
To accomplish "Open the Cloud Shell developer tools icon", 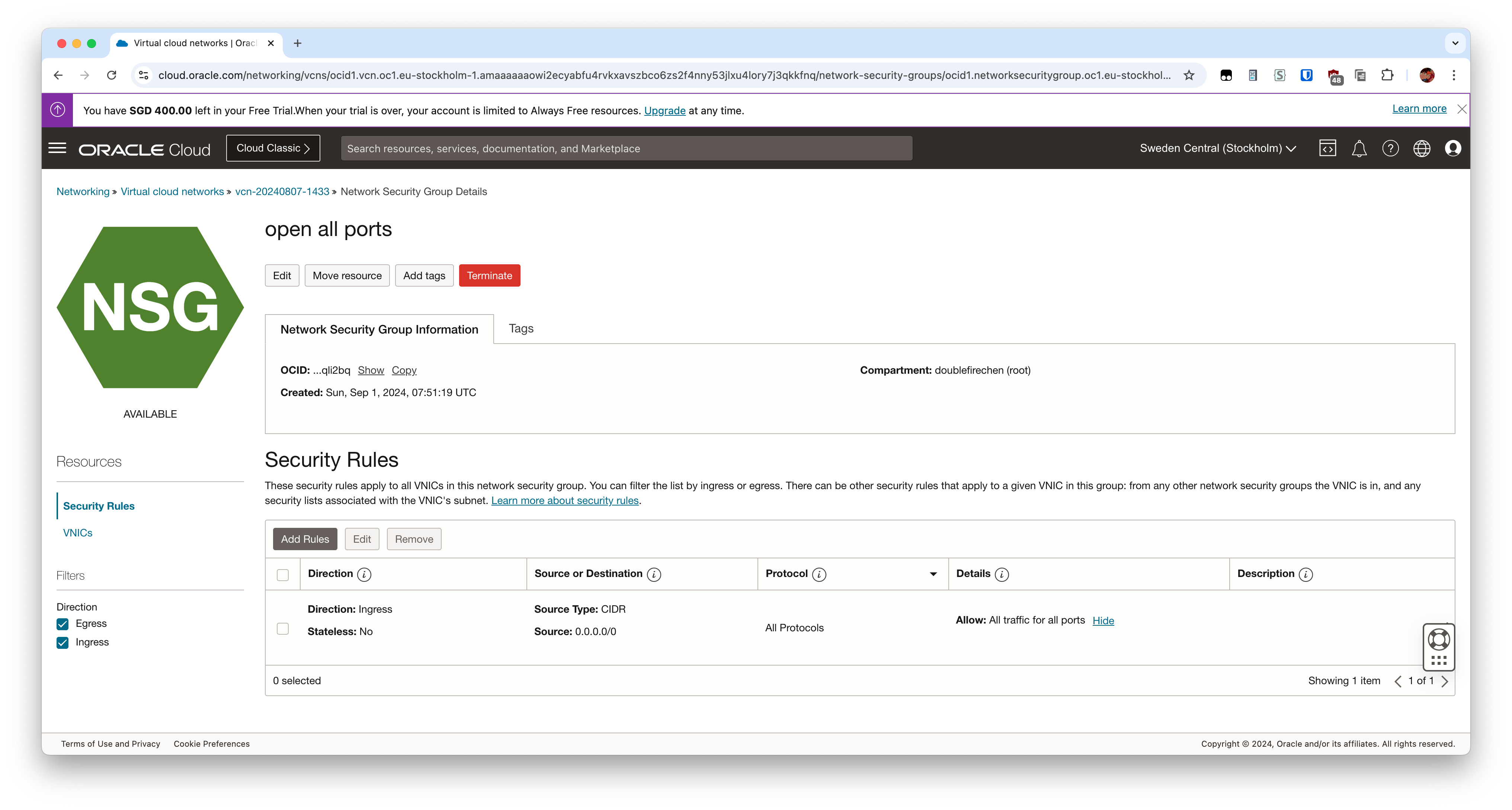I will 1327,148.
